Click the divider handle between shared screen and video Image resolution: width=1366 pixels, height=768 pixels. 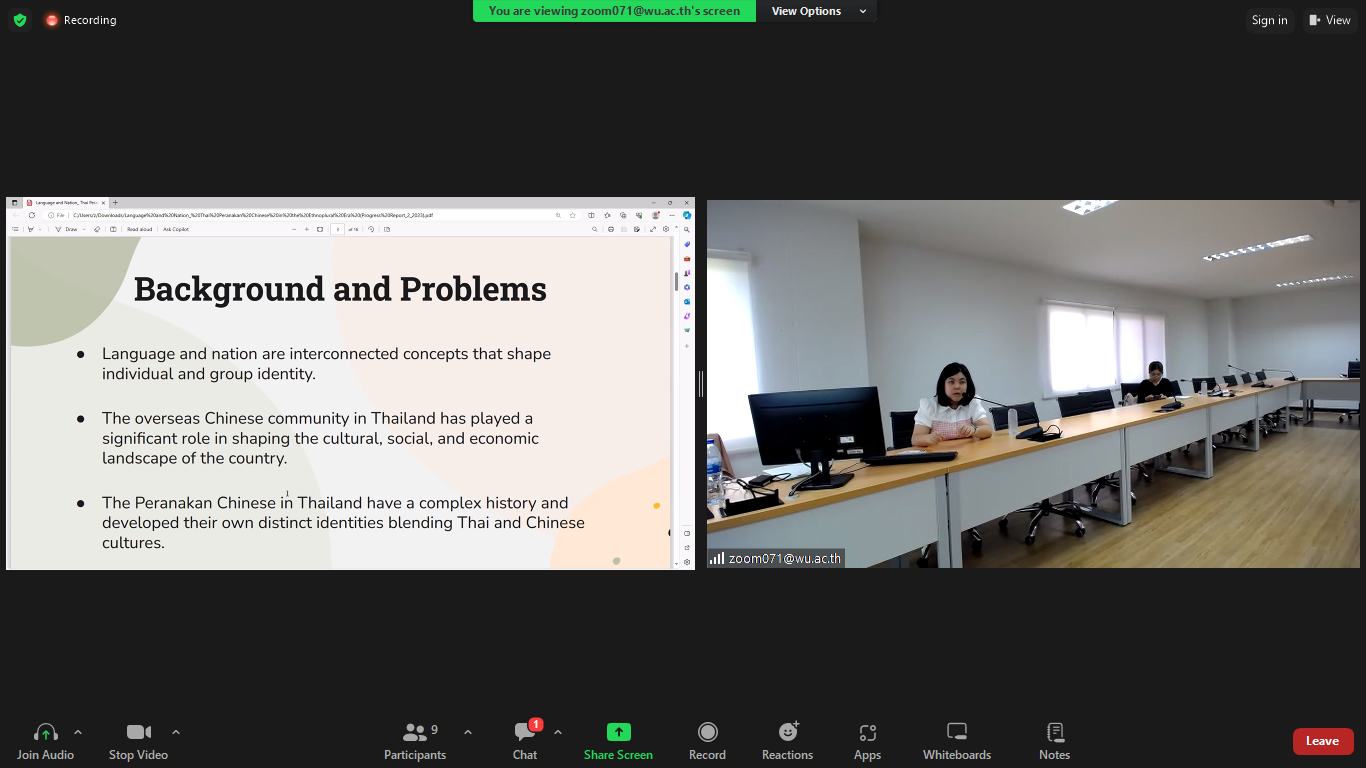click(701, 383)
